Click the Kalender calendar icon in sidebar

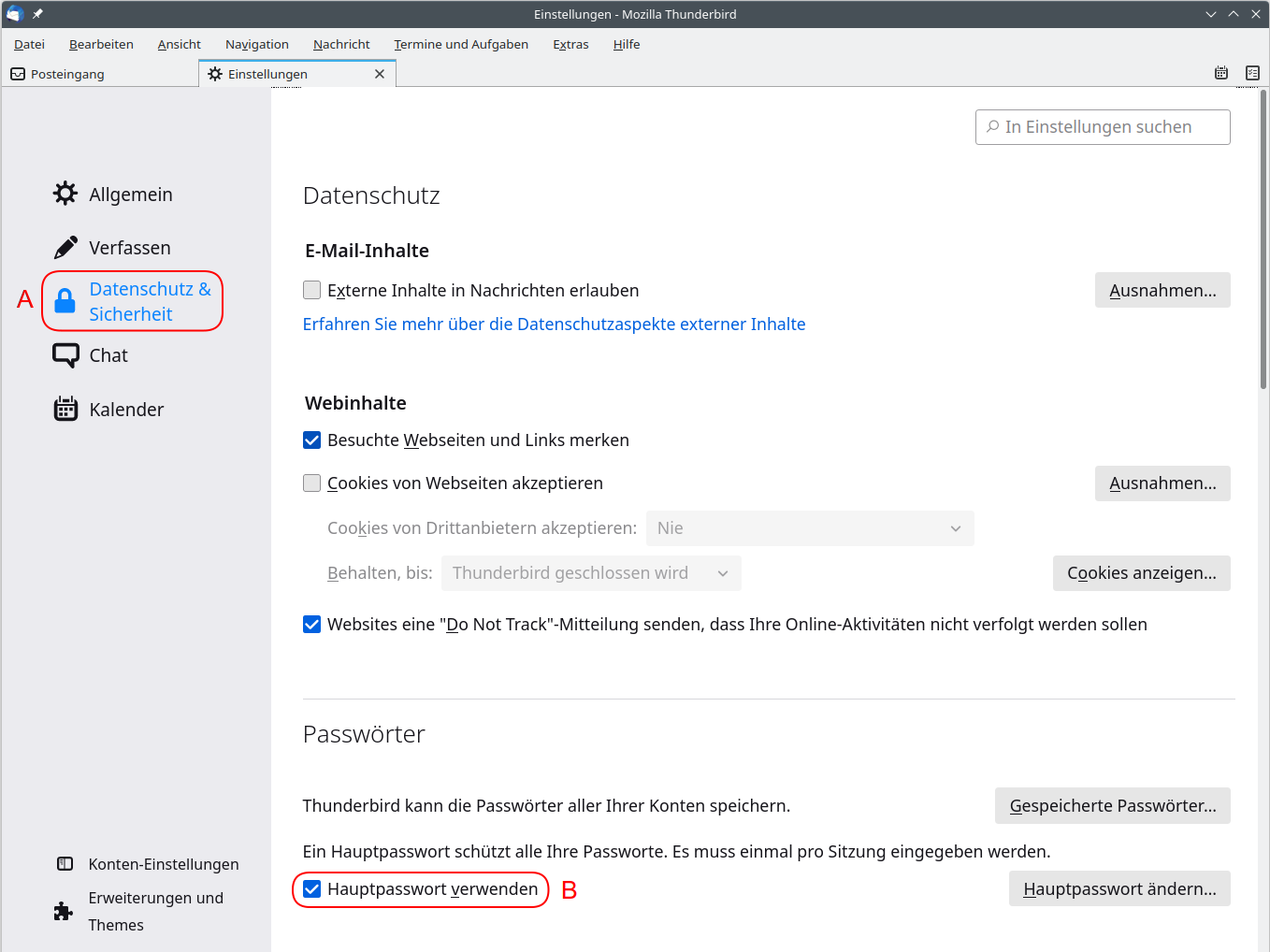click(65, 409)
